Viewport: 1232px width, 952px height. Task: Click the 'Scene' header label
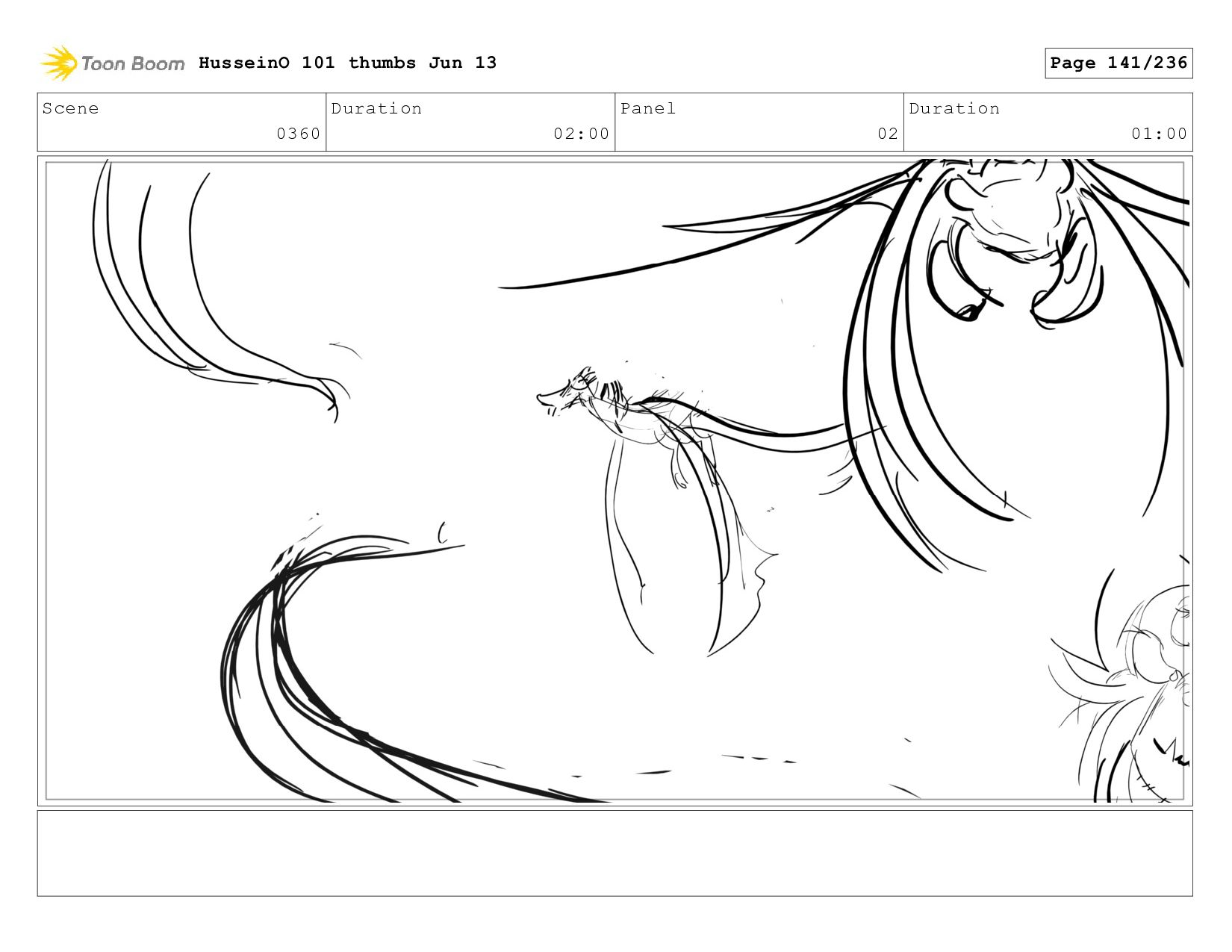pos(71,108)
